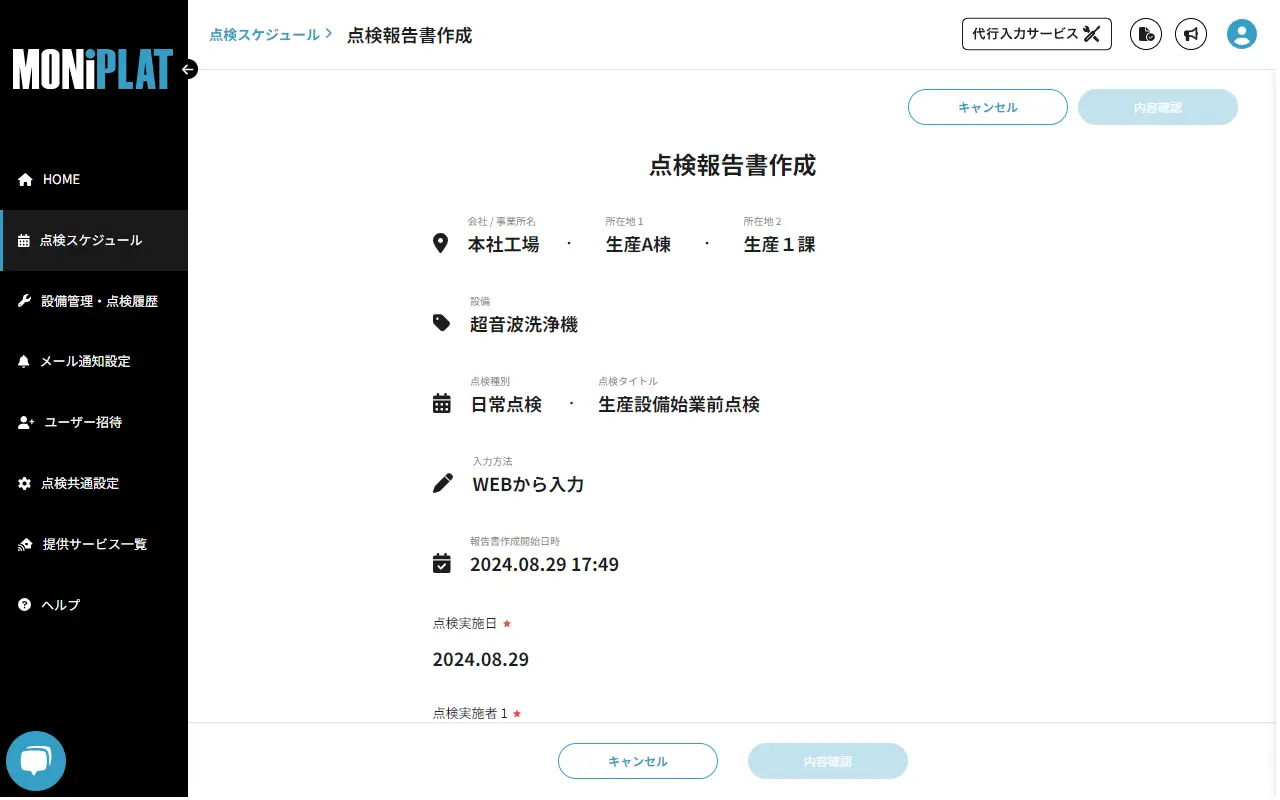The width and height of the screenshot is (1280, 800).
Task: Switch to 設備管理・点検履歴 in the menu
Action: click(100, 300)
